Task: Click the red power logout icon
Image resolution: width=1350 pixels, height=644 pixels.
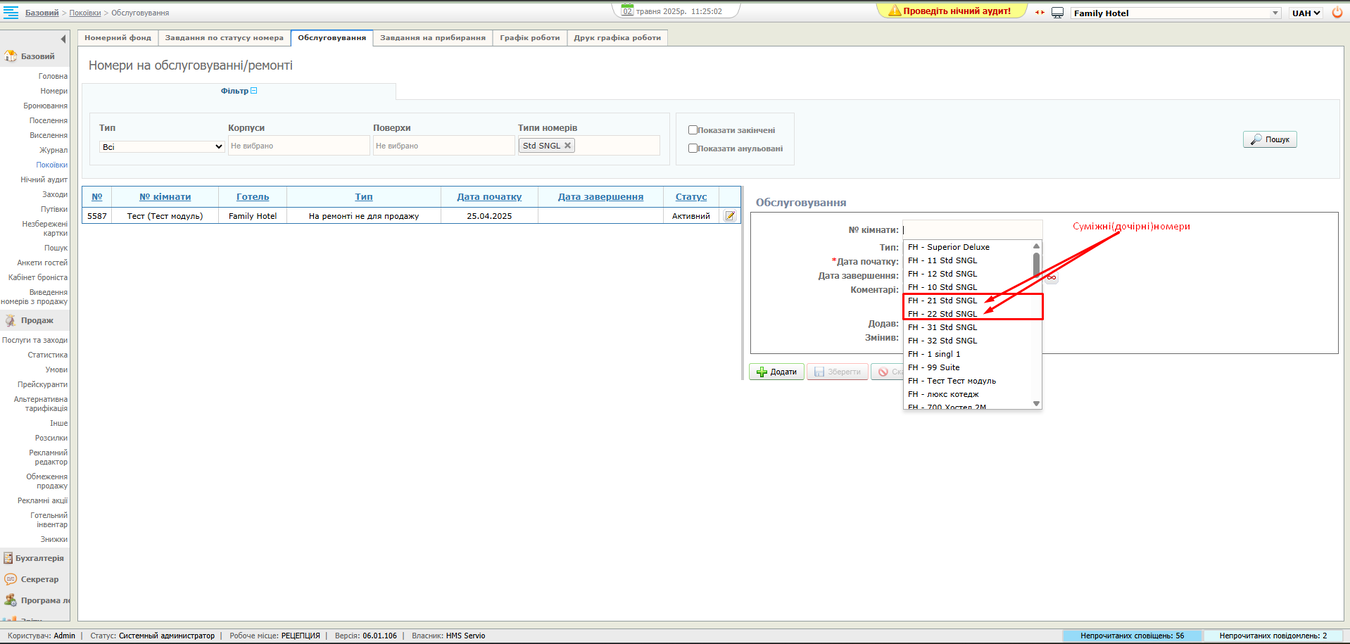Action: click(1337, 13)
